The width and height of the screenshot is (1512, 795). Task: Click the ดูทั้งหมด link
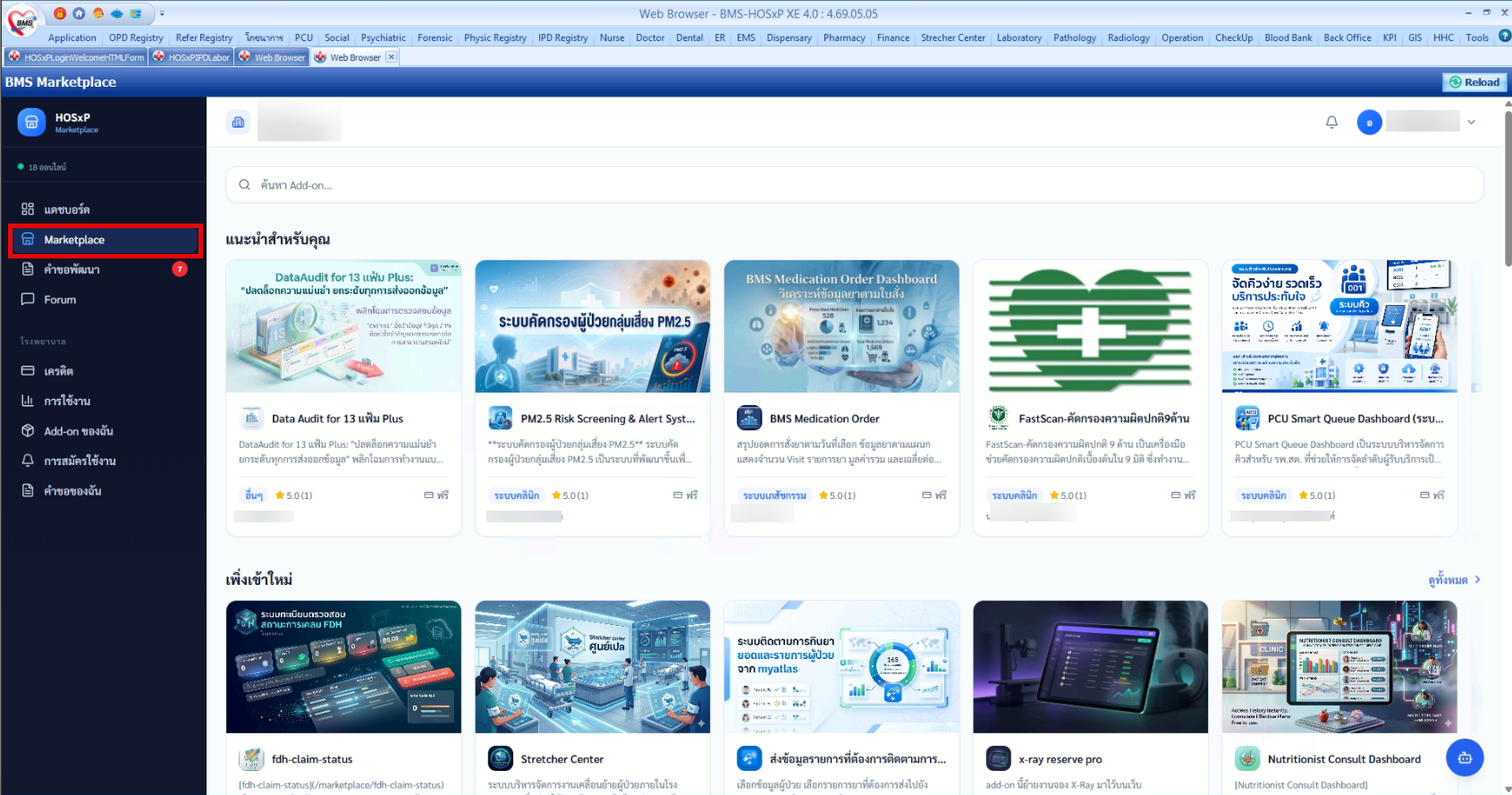pyautogui.click(x=1454, y=580)
